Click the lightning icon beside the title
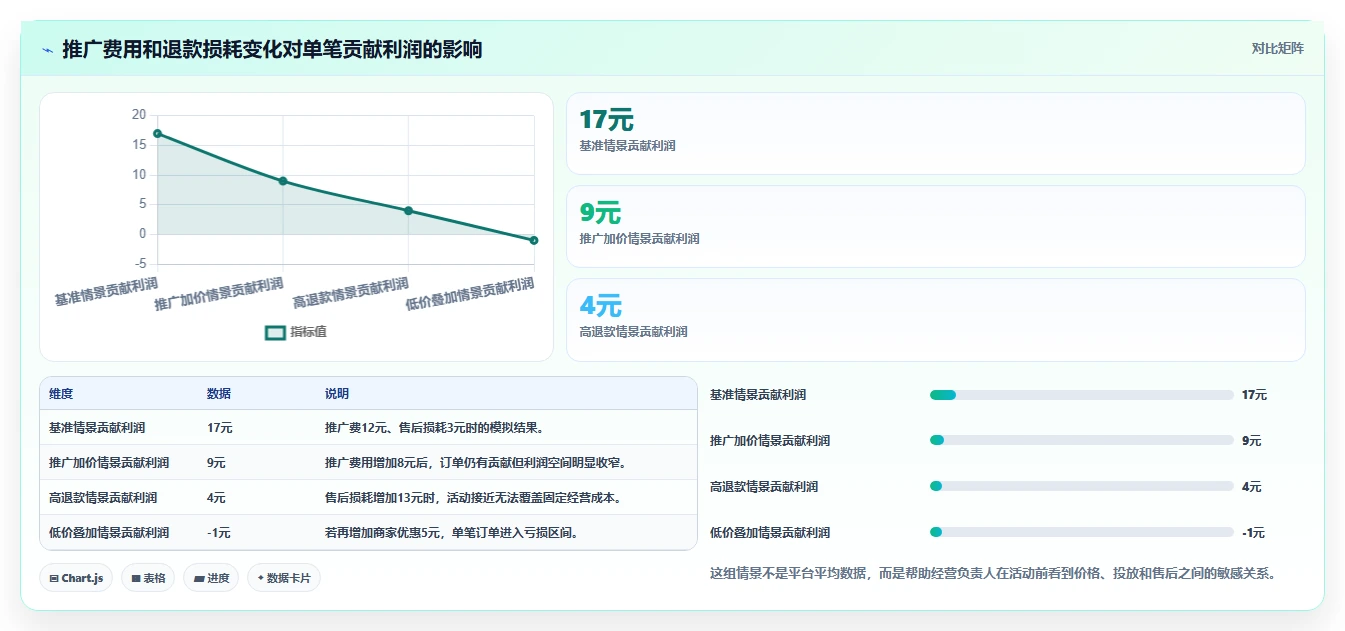 pyautogui.click(x=48, y=49)
